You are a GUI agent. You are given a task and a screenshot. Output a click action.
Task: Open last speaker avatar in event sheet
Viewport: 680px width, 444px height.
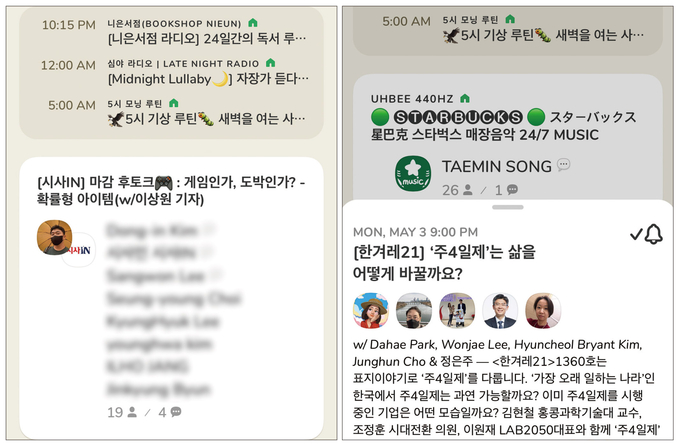pos(543,310)
